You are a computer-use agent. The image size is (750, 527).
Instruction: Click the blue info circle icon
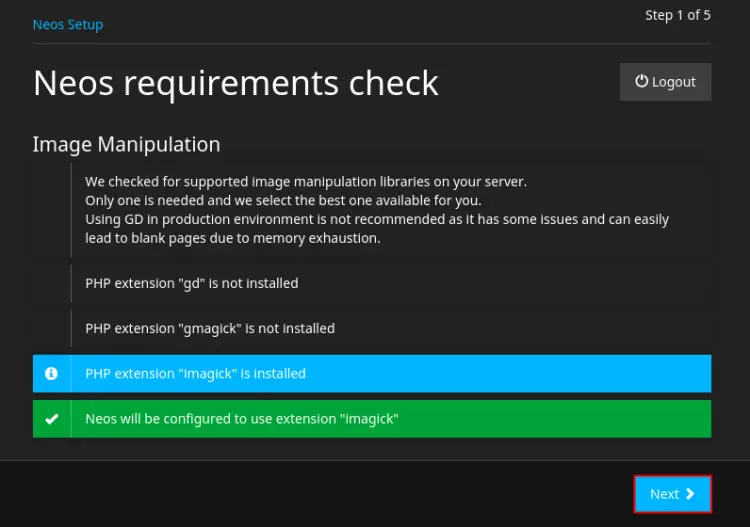tap(51, 373)
